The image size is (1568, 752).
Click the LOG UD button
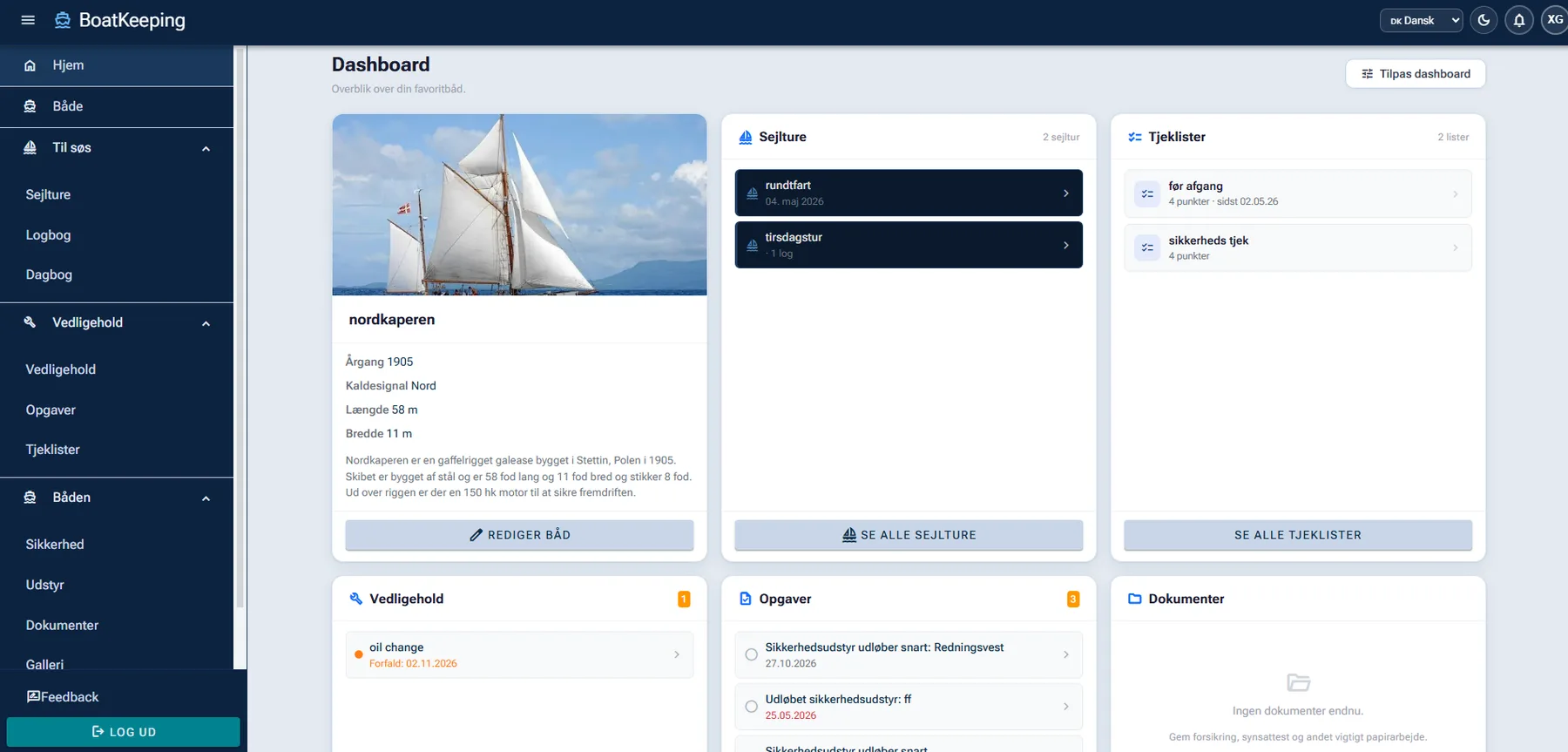pos(123,732)
